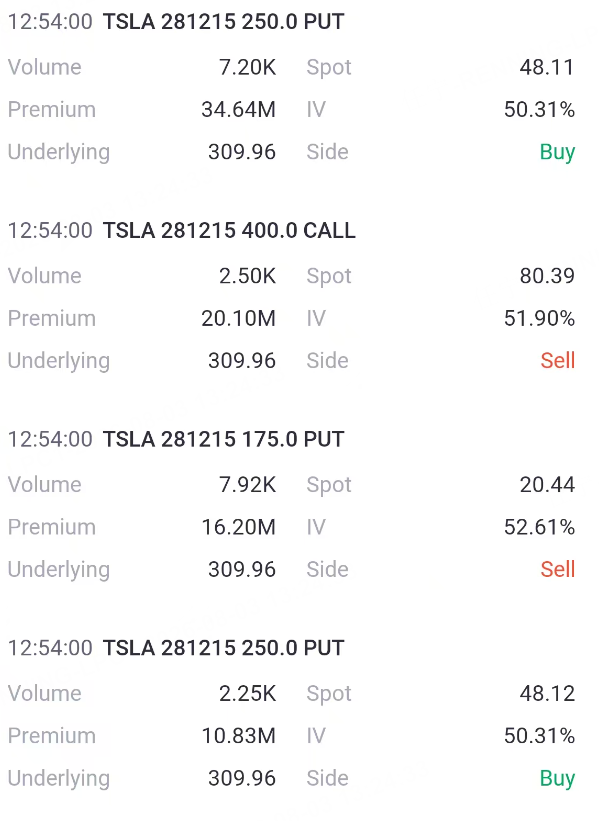
Task: Click the green Buy label with spot 48.11
Action: (x=557, y=152)
